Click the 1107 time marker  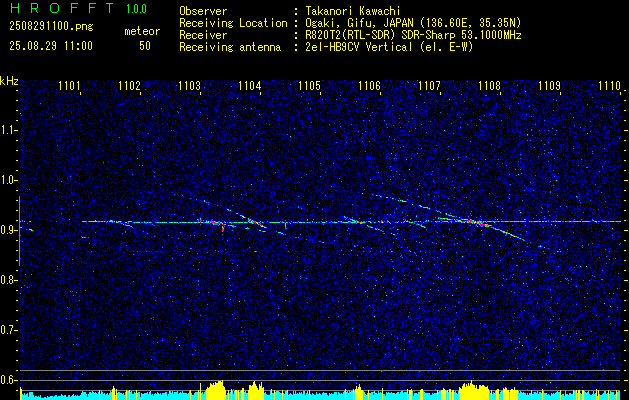(x=429, y=85)
